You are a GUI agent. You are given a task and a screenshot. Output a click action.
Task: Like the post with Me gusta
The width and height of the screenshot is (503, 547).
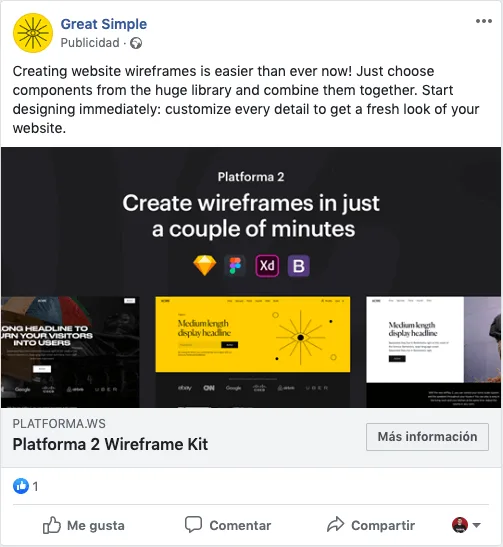(83, 525)
